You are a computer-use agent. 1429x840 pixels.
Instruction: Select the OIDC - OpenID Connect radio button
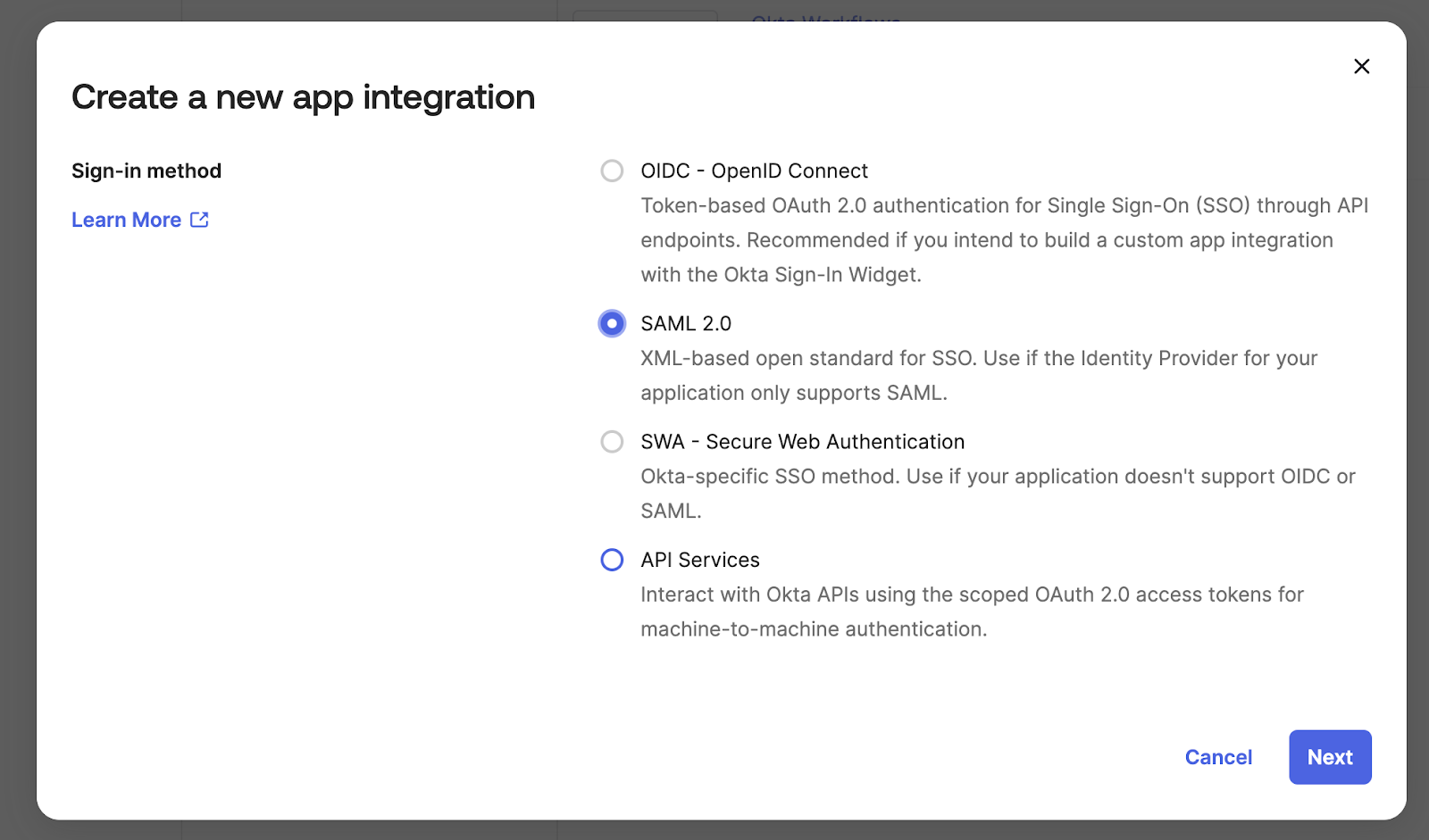tap(612, 170)
